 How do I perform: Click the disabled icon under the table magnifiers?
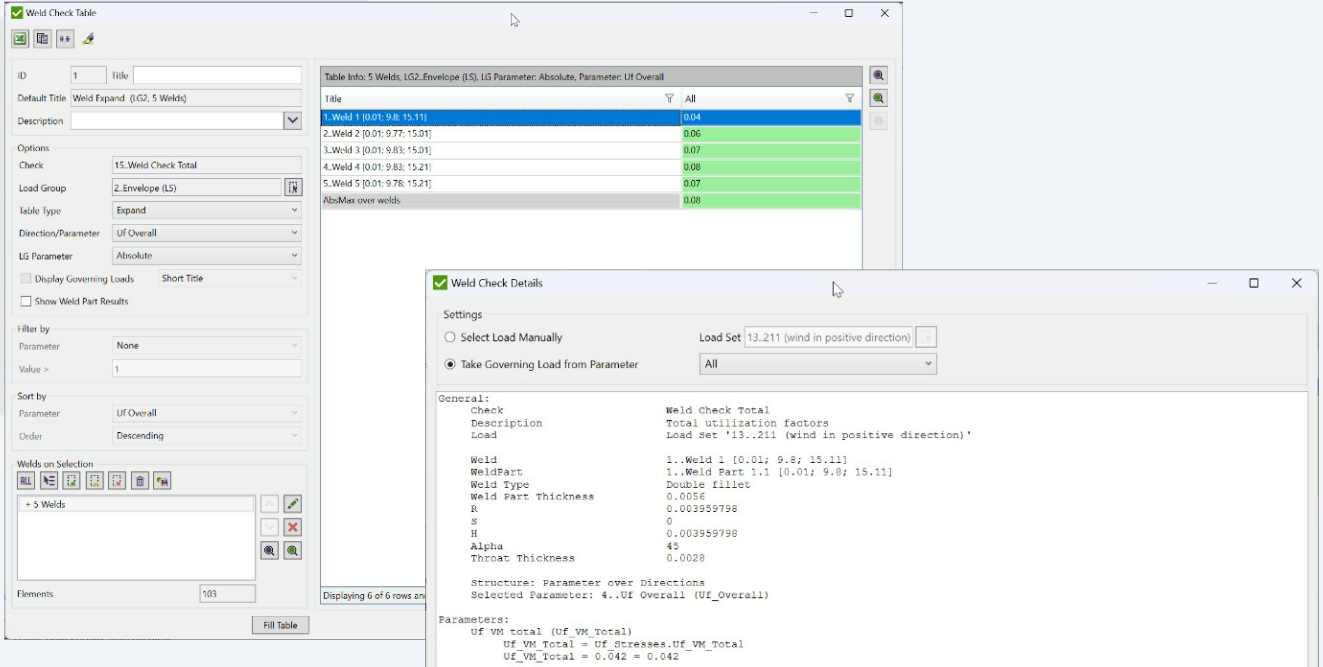coord(879,121)
